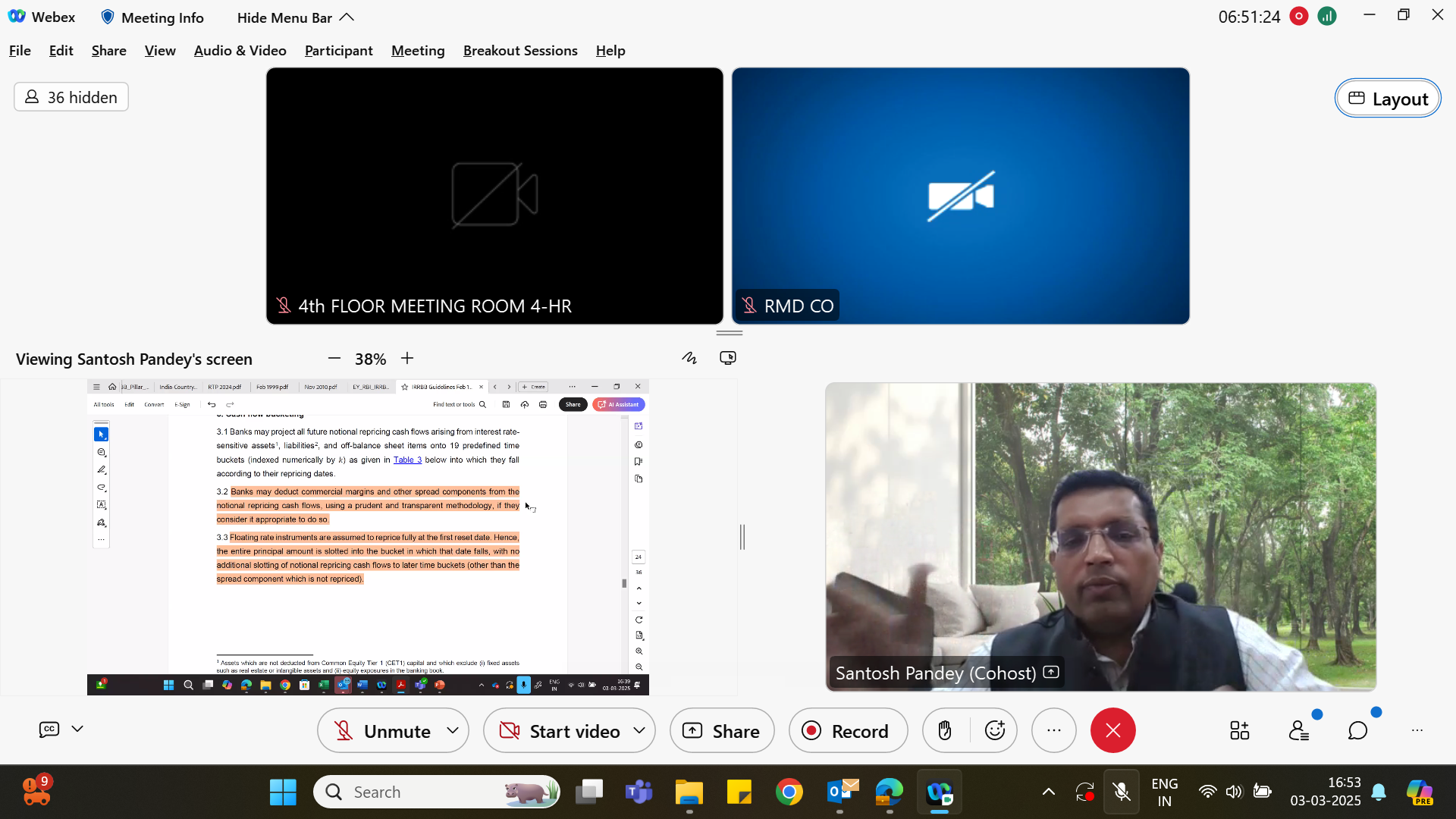This screenshot has height=819, width=1456.
Task: Open the File menu
Action: (x=20, y=51)
